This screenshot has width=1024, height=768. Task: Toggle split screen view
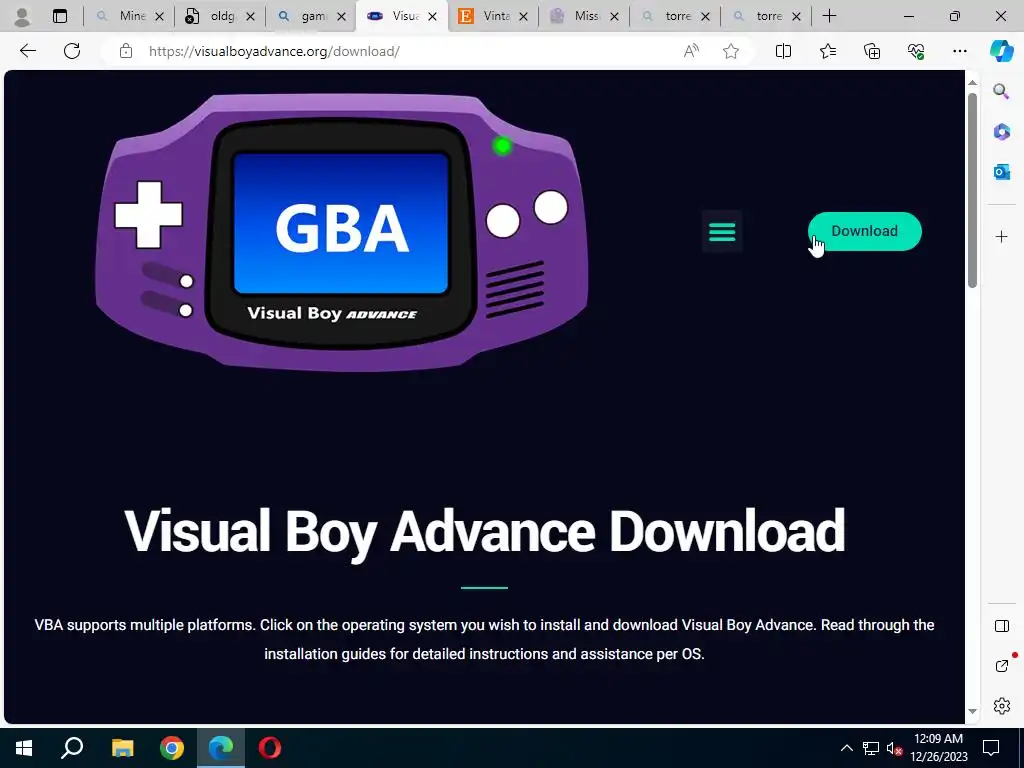783,51
